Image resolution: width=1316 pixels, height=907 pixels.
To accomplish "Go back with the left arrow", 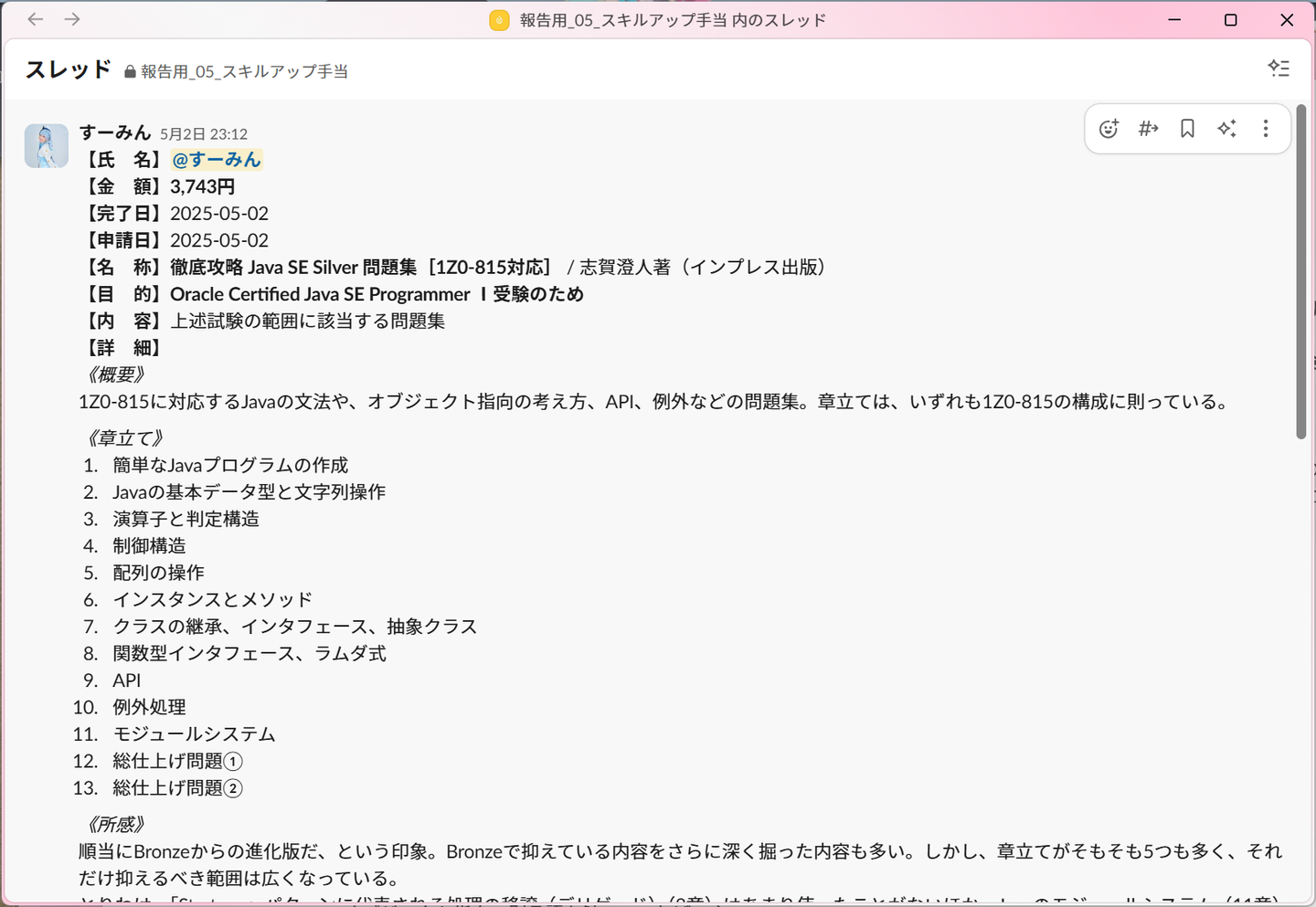I will coord(36,19).
